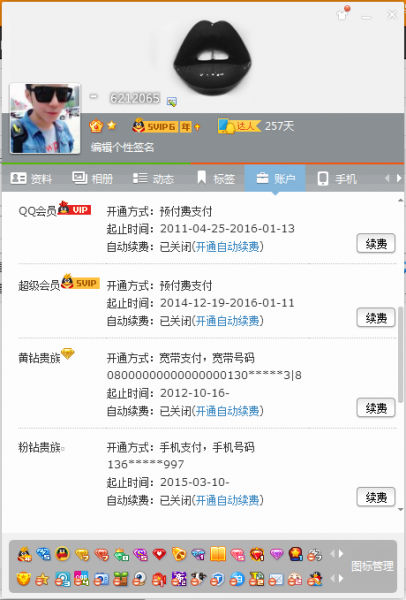Click the skin changer shirt icon
This screenshot has width=406, height=600.
tap(341, 15)
